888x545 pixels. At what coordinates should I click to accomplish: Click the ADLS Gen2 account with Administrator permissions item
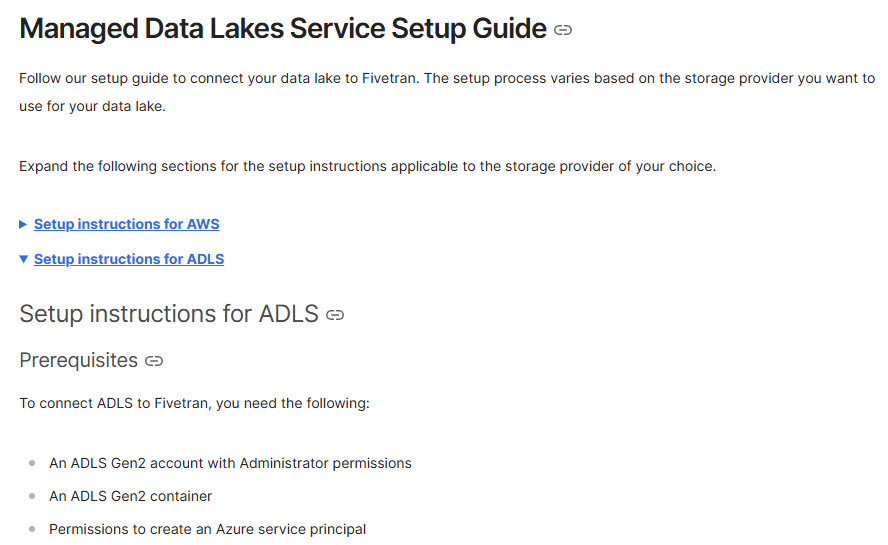[x=230, y=463]
